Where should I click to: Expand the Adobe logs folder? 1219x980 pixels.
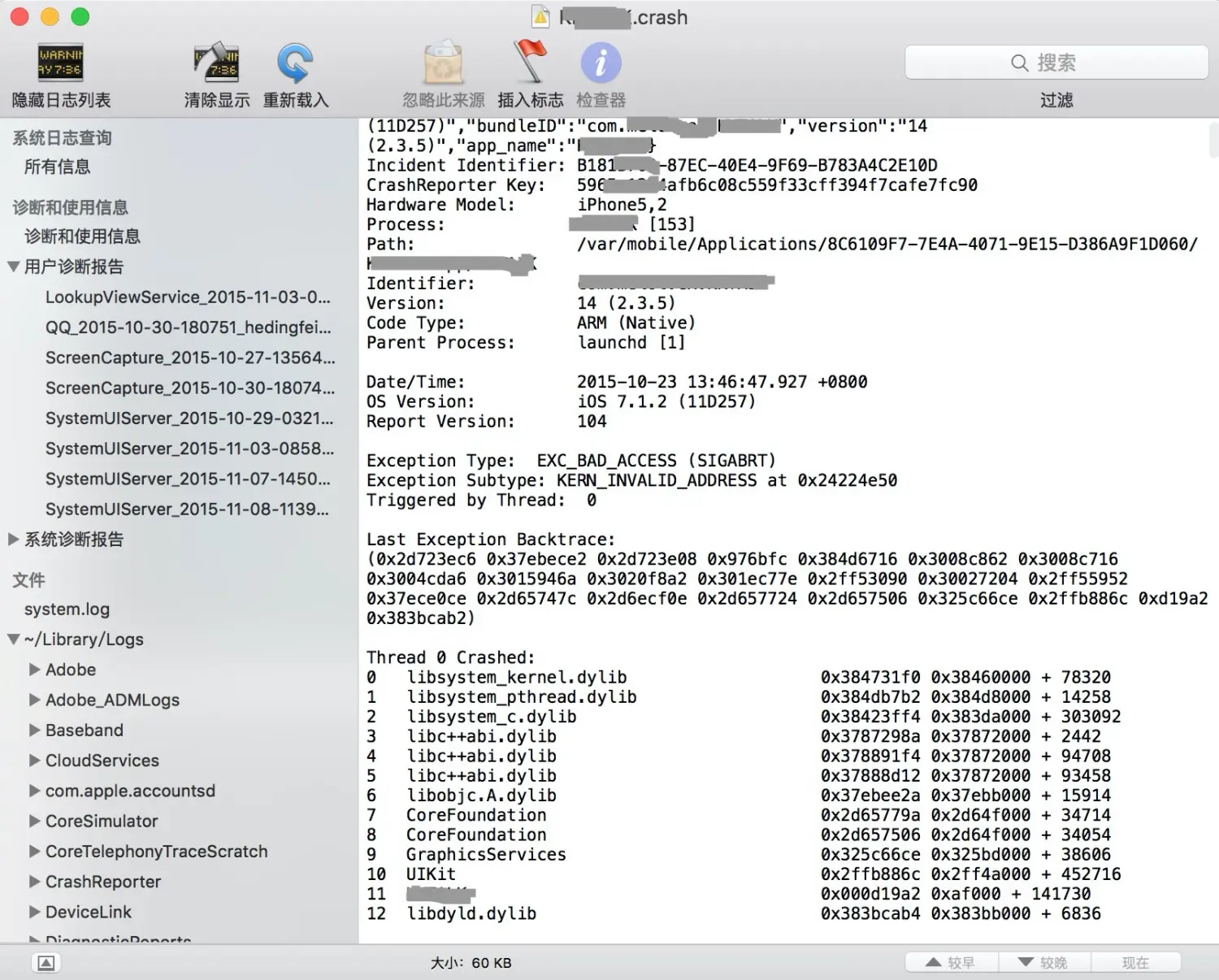pos(35,670)
